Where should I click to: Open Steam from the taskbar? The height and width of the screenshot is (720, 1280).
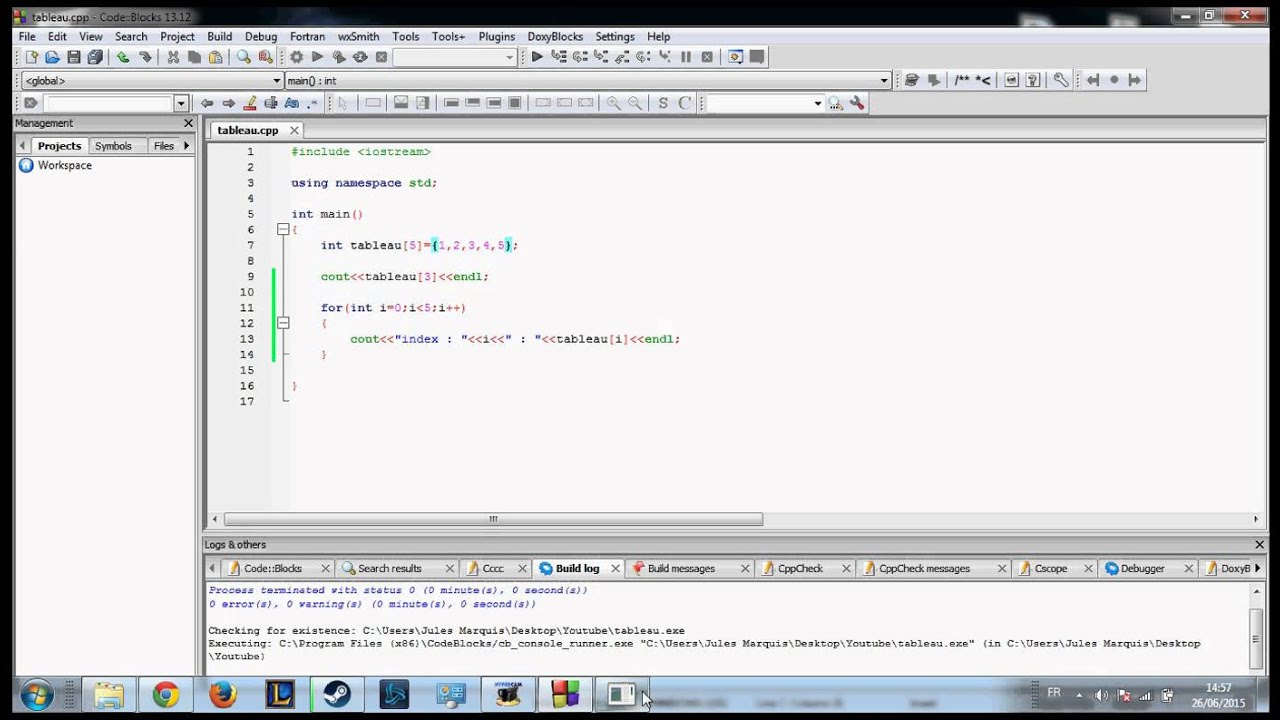pos(337,695)
